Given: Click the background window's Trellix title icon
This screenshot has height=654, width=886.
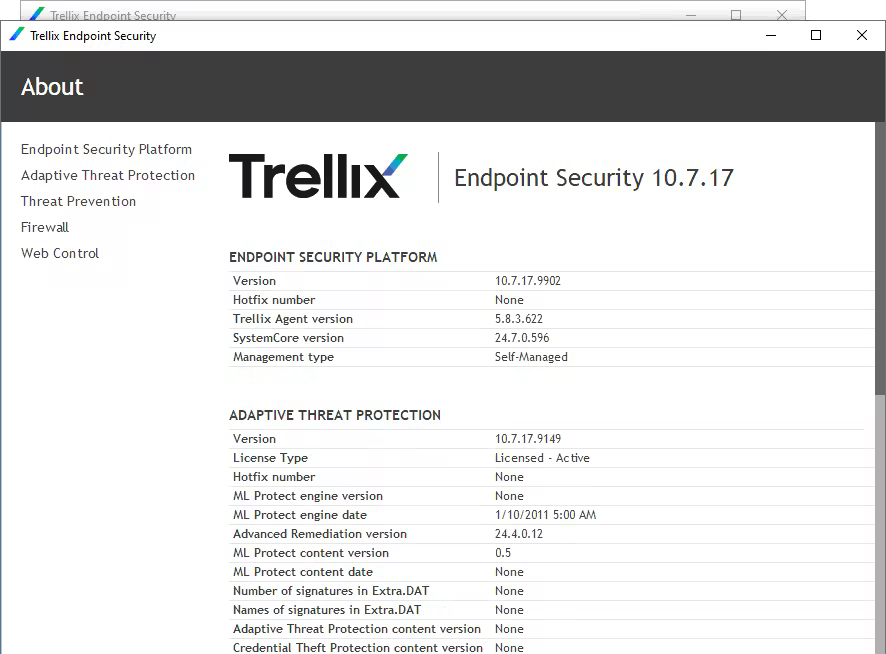Looking at the screenshot, I should (x=37, y=14).
